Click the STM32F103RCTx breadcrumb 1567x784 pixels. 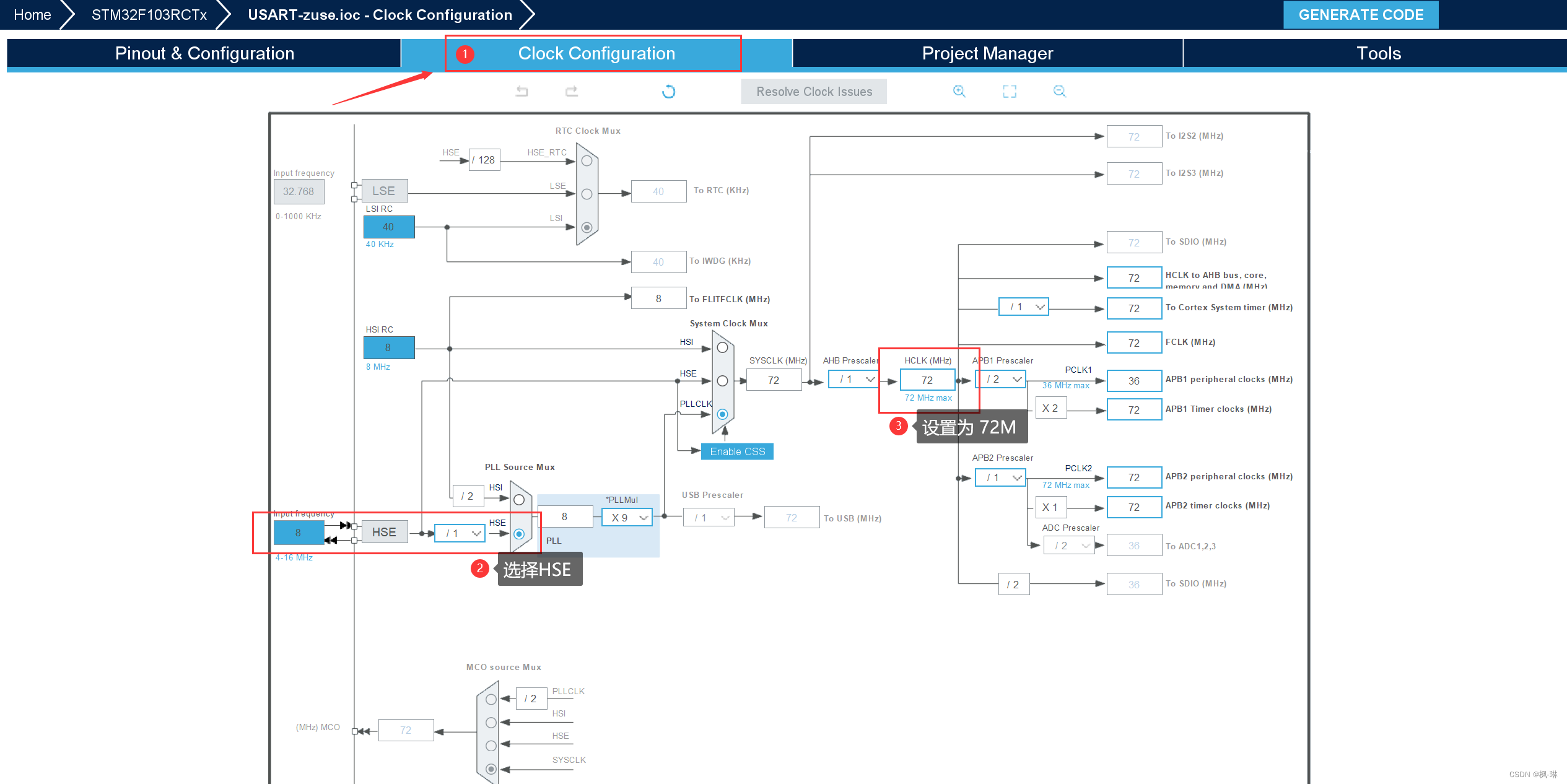[x=149, y=15]
